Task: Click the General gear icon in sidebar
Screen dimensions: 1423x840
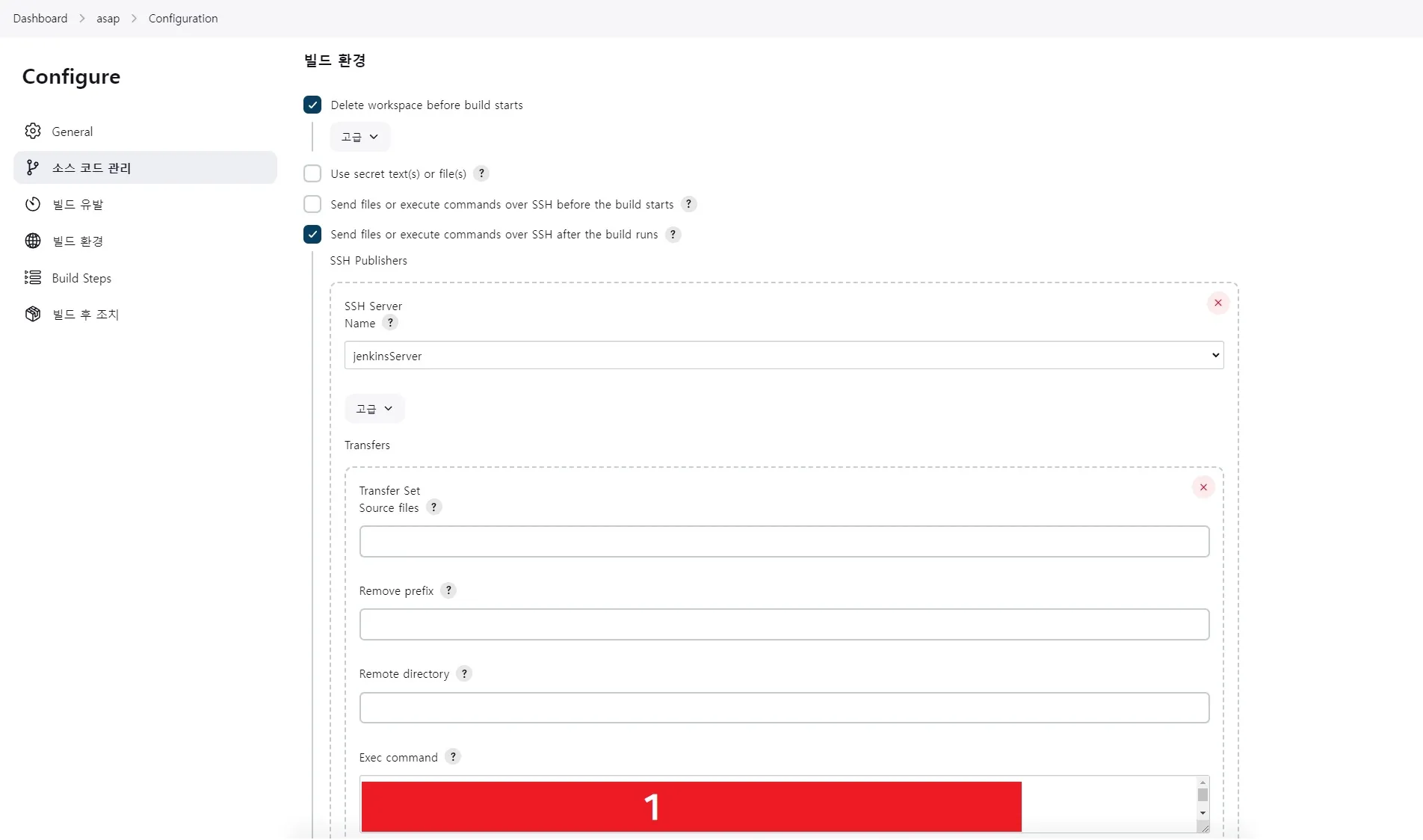Action: tap(32, 131)
